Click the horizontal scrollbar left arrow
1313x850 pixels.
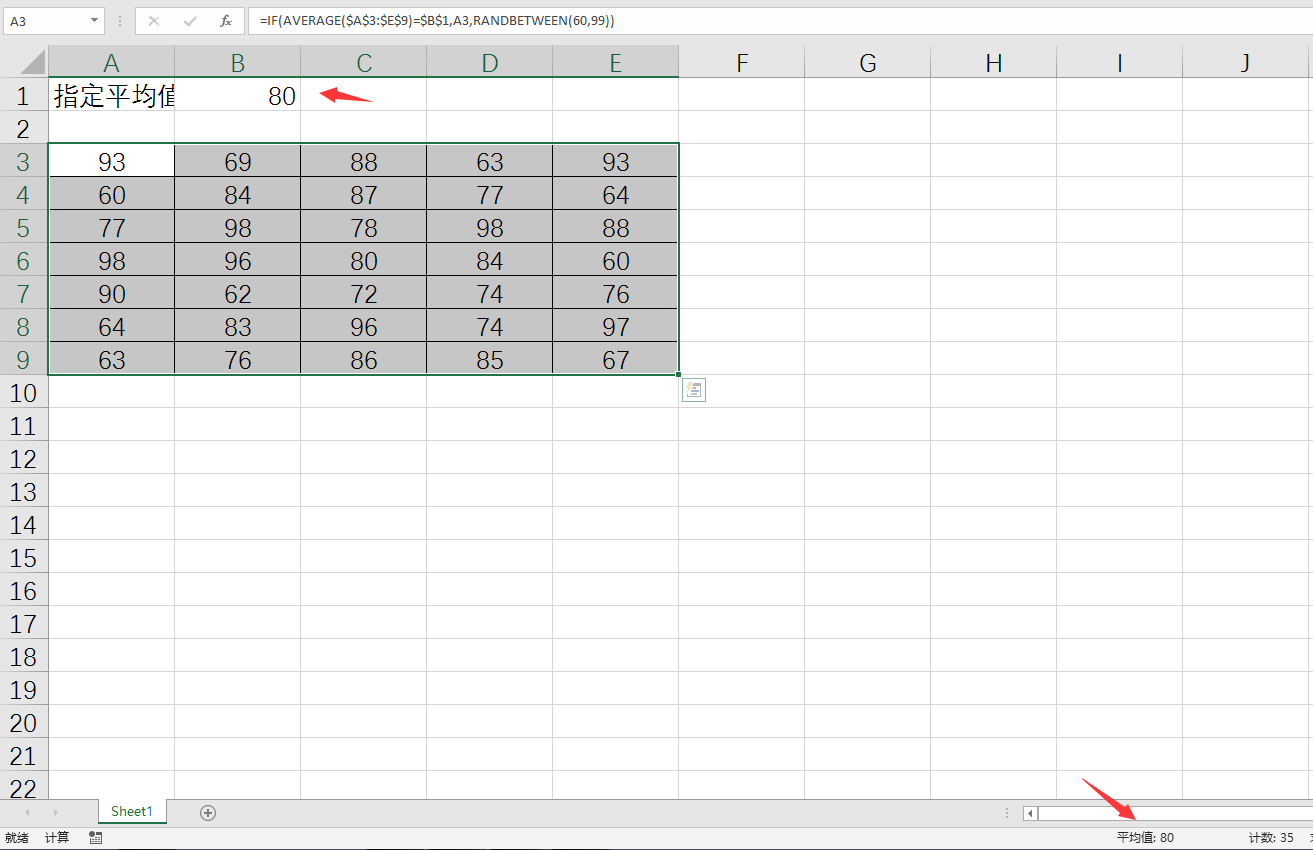pos(1030,813)
